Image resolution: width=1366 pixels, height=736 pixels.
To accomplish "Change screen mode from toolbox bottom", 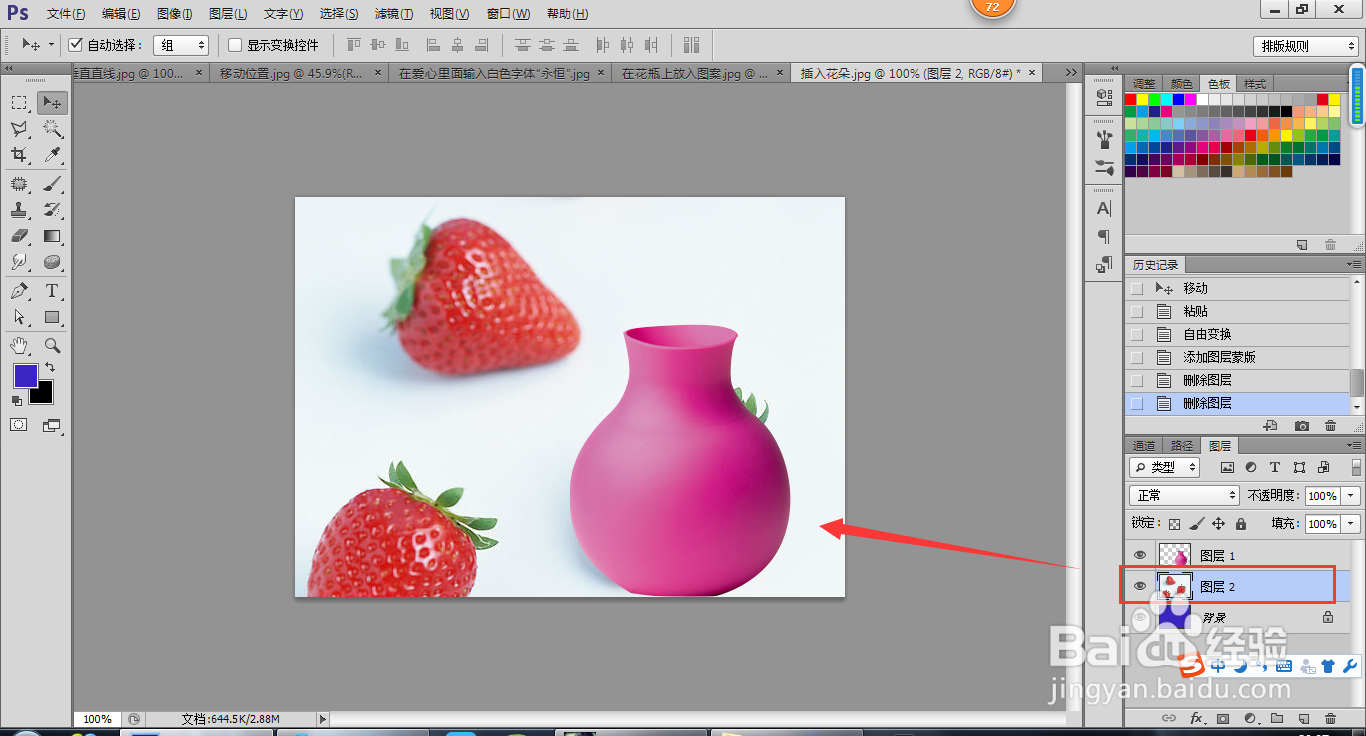I will [52, 425].
